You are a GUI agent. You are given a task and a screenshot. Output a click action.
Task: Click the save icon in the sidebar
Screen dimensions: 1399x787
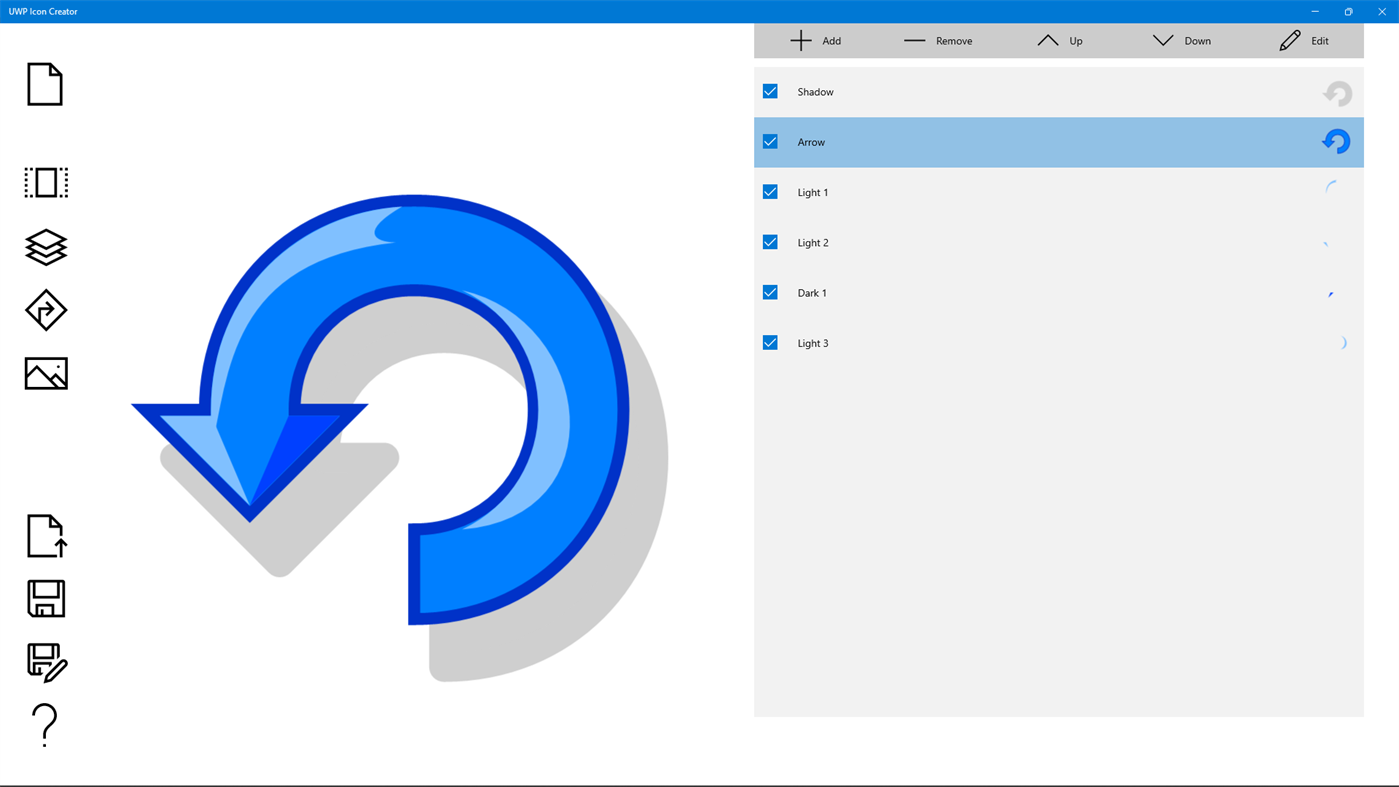(46, 597)
